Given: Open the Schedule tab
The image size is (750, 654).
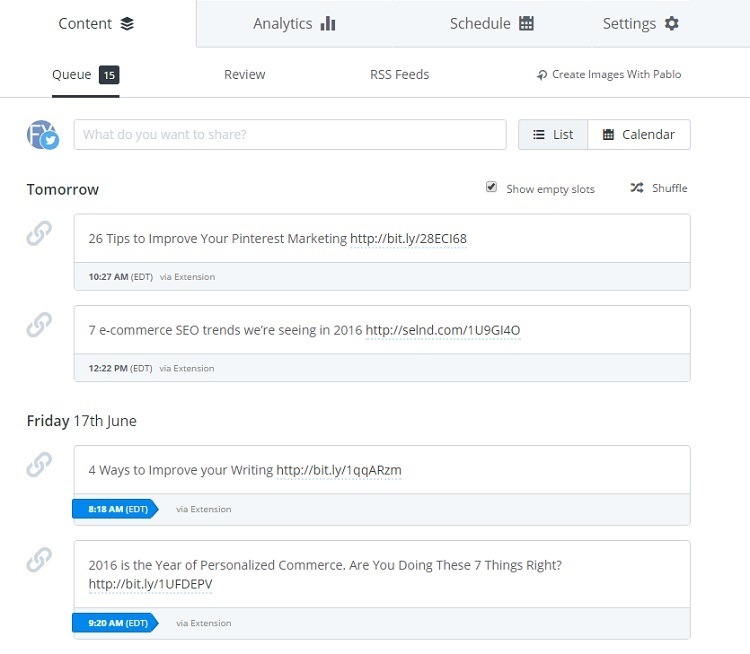Looking at the screenshot, I should (x=492, y=23).
